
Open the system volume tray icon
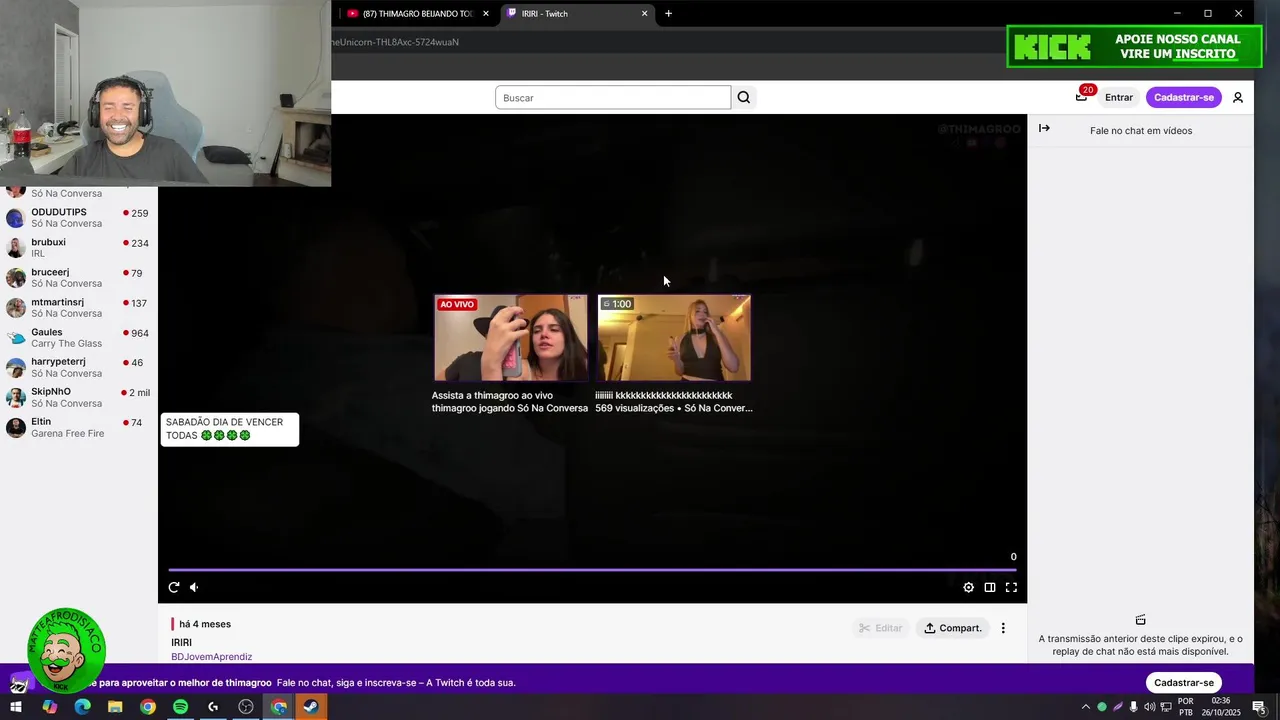[x=1149, y=707]
